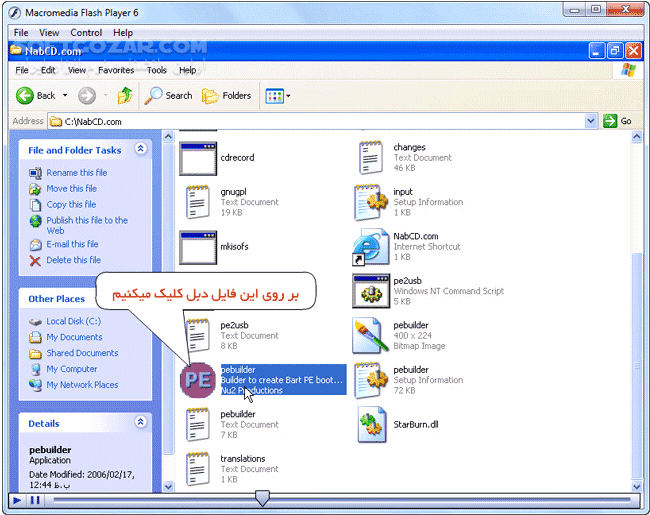Collapse the File and Folder Tasks panel
650x515 pixels.
(140, 149)
